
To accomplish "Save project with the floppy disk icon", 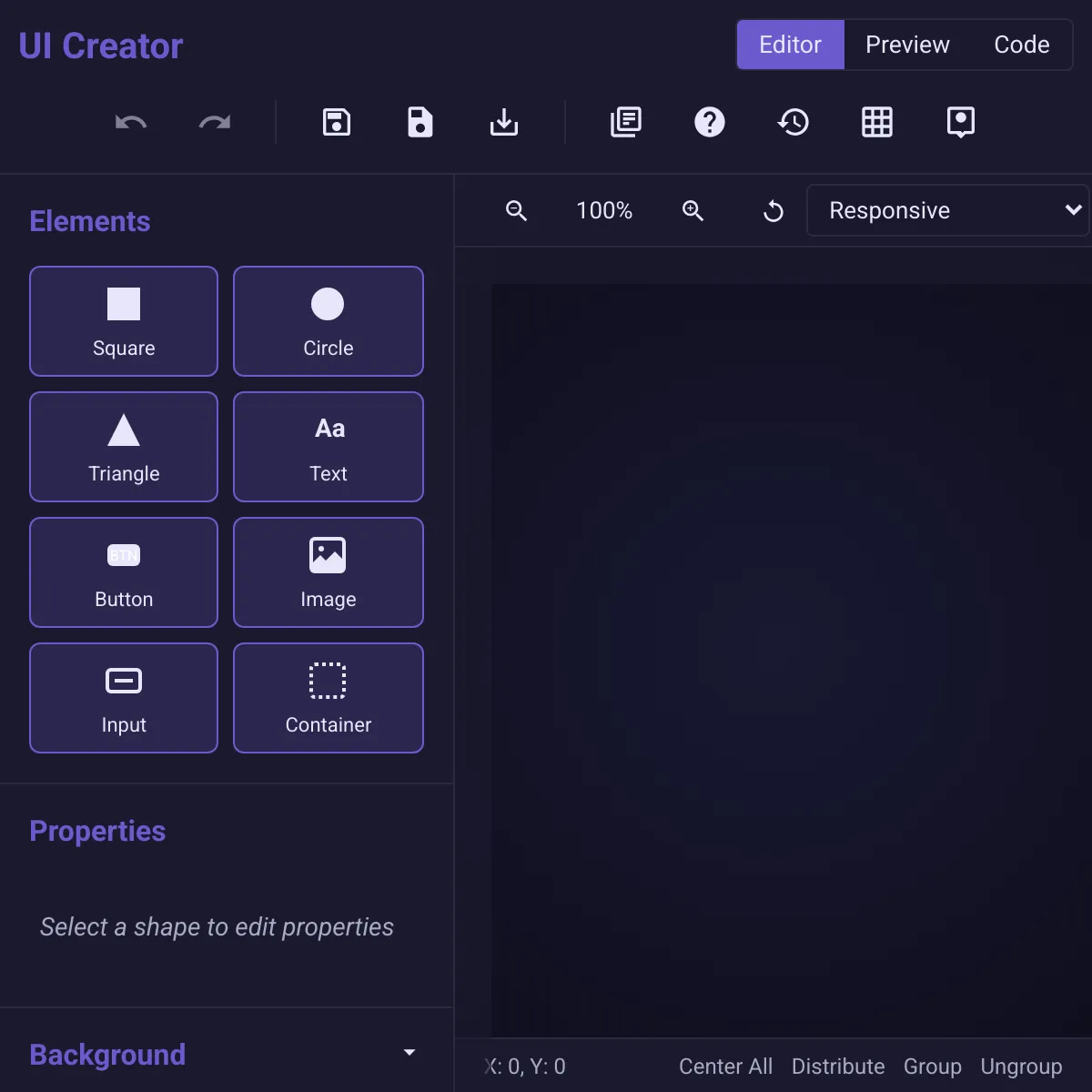I will (x=337, y=122).
